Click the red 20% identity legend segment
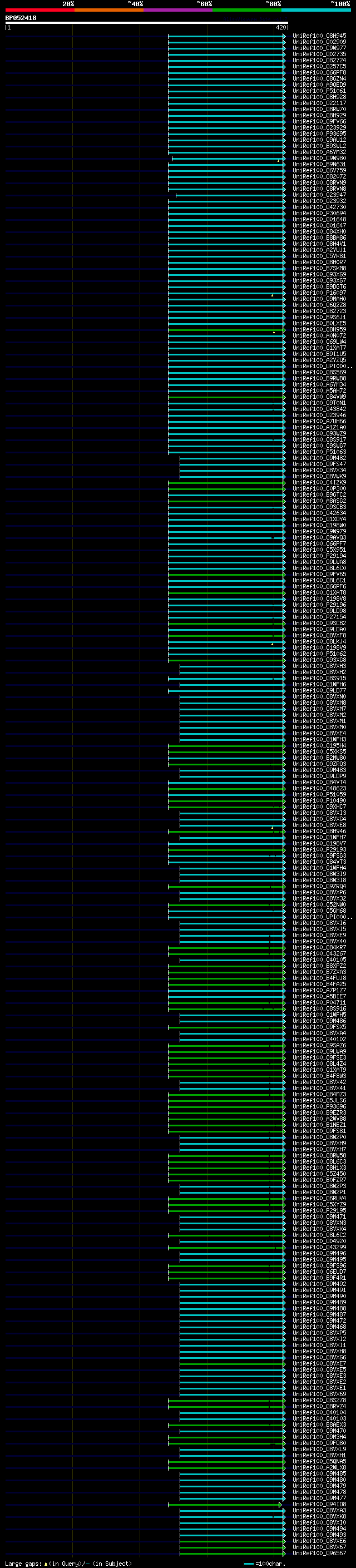 [39, 10]
